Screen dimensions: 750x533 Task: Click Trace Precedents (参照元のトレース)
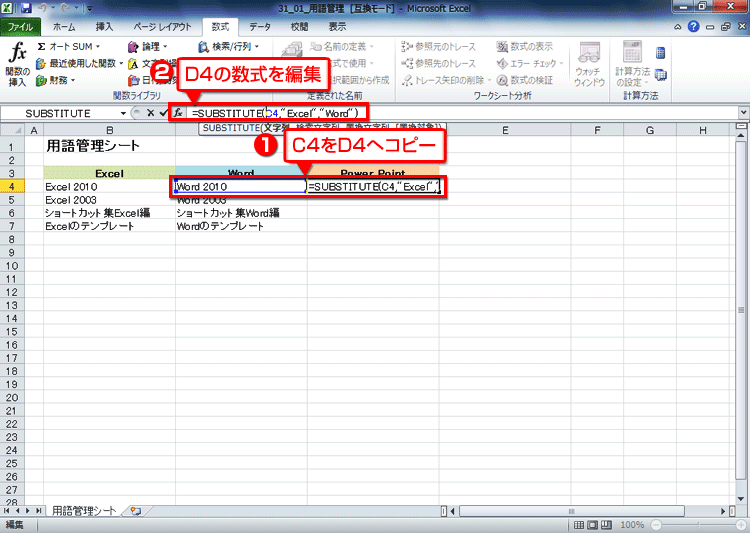pos(438,46)
